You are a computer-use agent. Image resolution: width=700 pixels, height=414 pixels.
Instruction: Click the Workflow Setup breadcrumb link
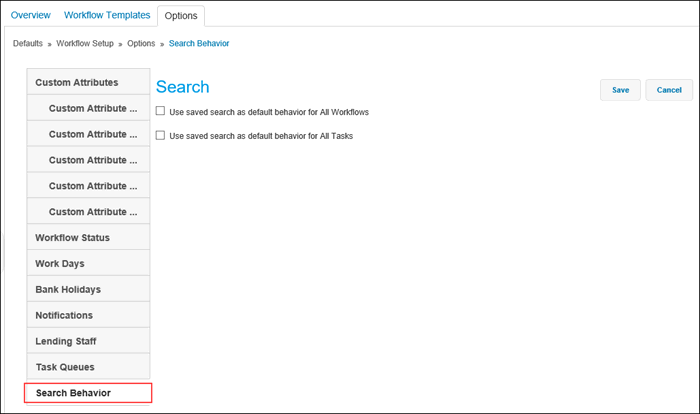85,43
